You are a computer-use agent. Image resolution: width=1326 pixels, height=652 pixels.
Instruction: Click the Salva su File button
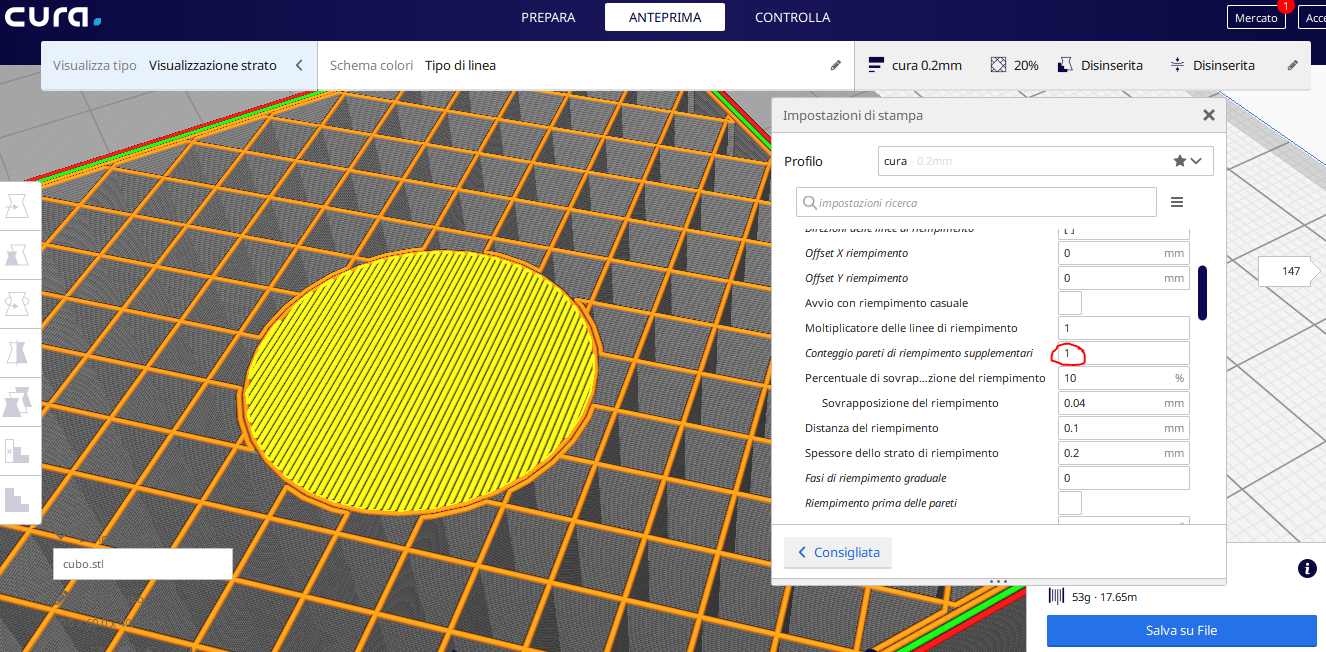point(1181,631)
